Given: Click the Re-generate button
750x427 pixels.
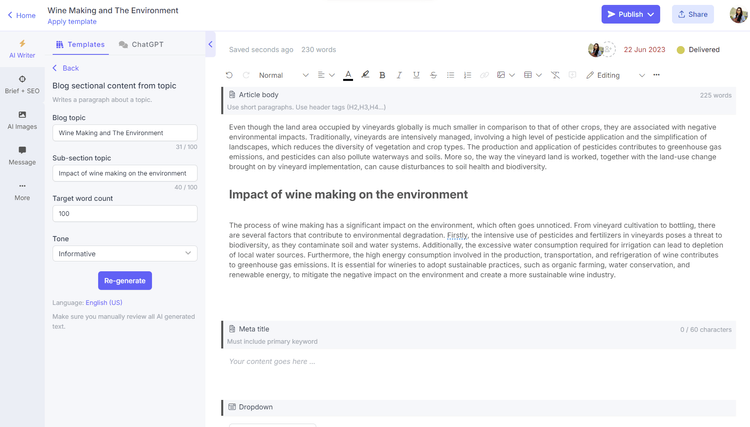Looking at the screenshot, I should click(125, 281).
